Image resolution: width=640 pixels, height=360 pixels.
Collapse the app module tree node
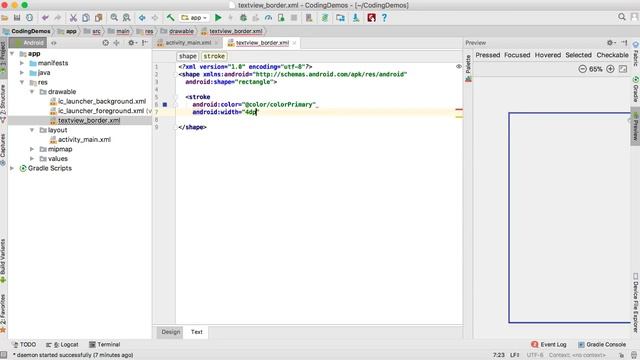(12, 53)
